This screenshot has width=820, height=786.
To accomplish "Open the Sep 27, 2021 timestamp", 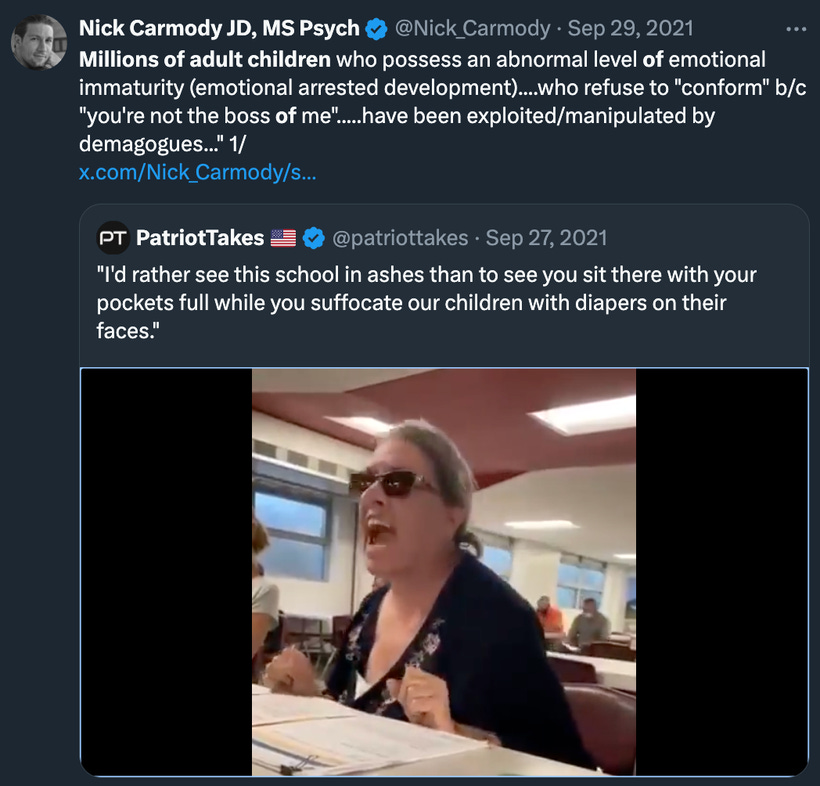I will (546, 238).
